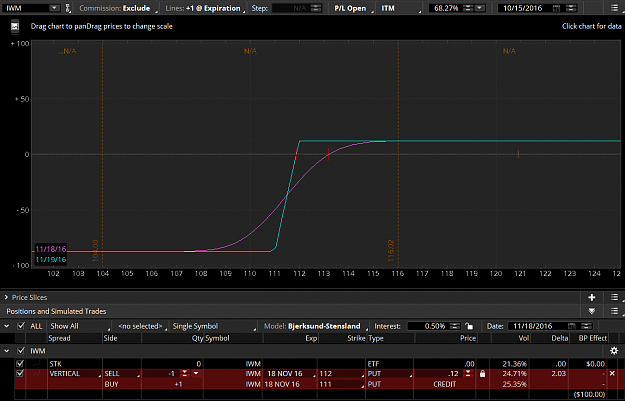Open calendar icon for 10/15/2016 date
Viewport: 625px width, 401px height.
(556, 8)
